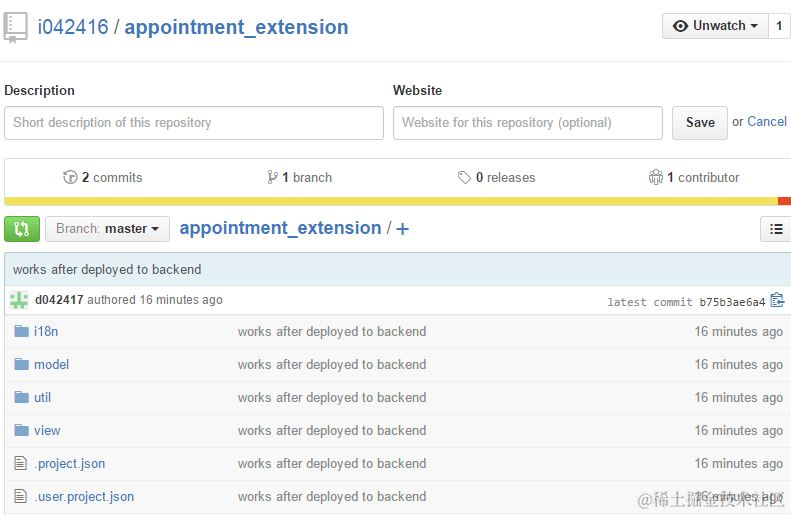The width and height of the screenshot is (791, 515).
Task: View the 1 branch list
Action: (x=299, y=178)
